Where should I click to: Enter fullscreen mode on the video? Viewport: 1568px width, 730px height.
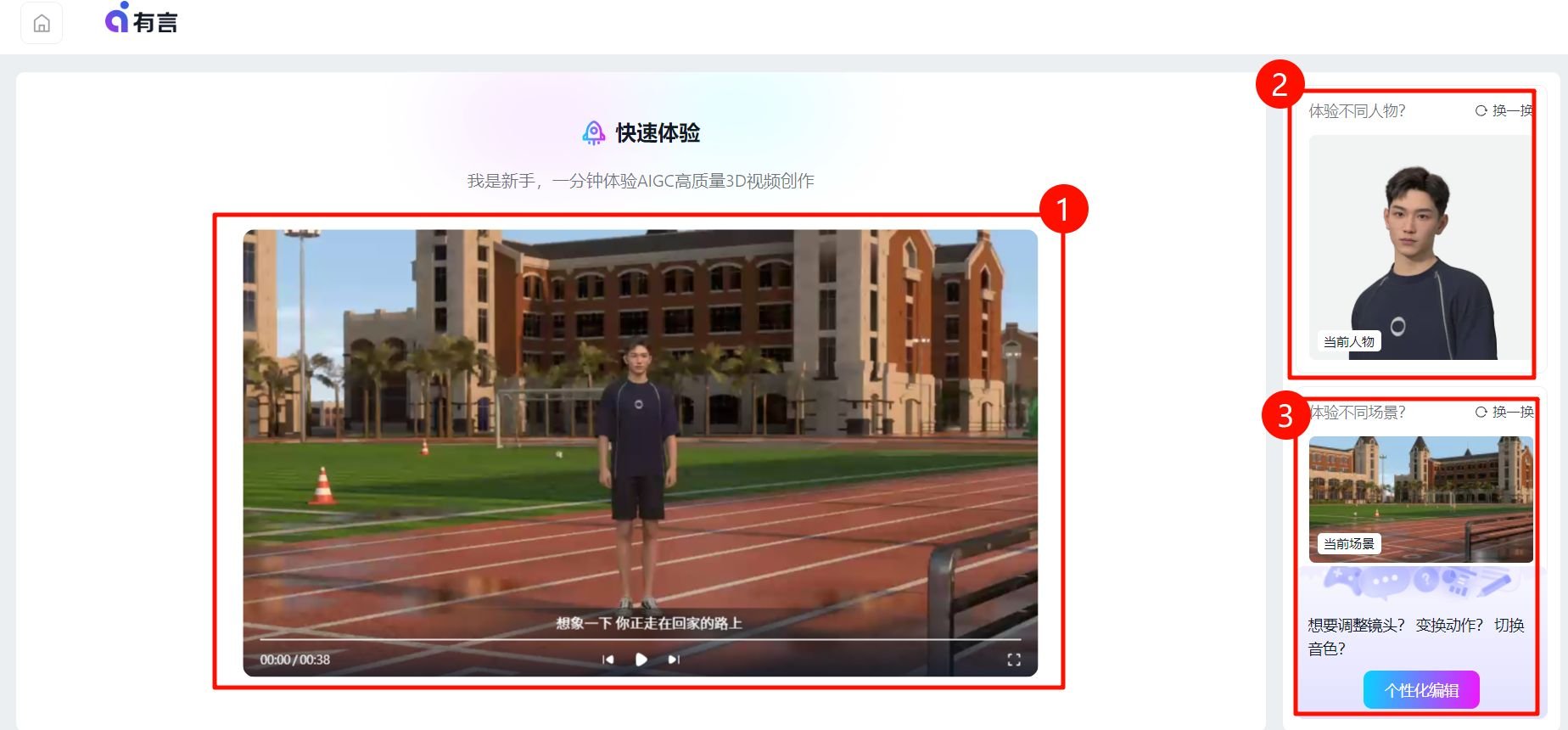click(1013, 660)
